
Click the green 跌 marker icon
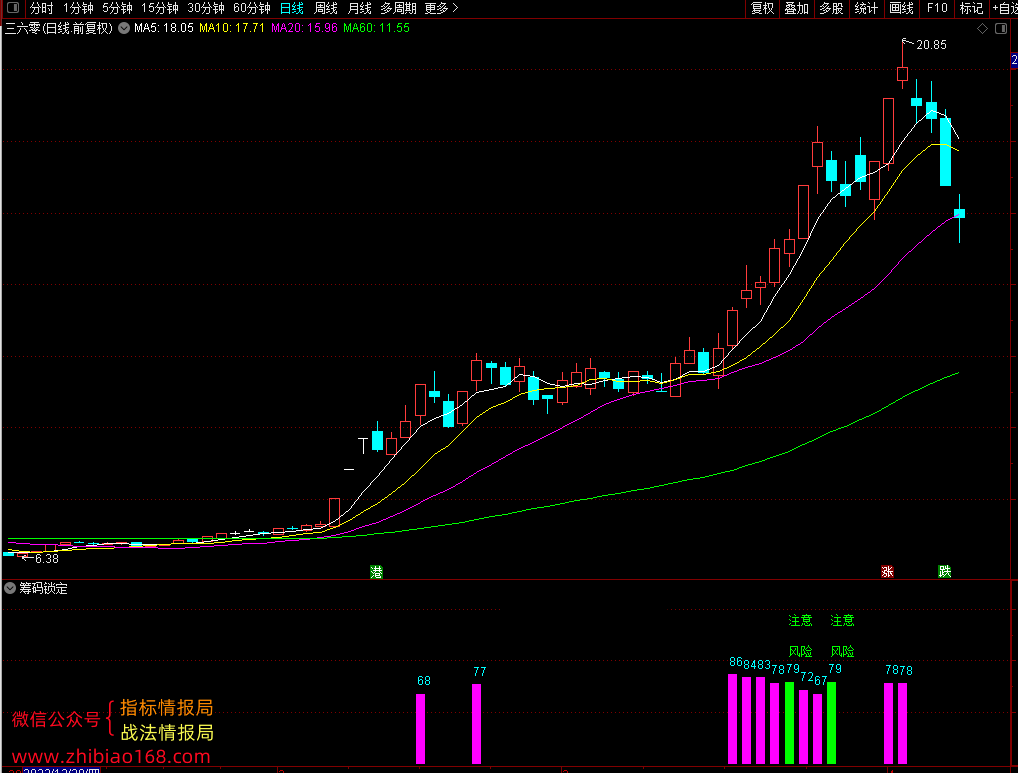[945, 571]
